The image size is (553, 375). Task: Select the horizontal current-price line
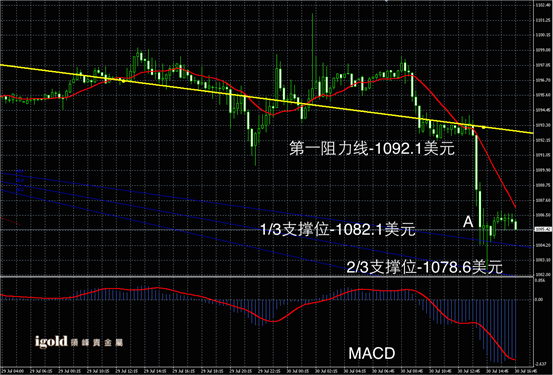point(266,230)
